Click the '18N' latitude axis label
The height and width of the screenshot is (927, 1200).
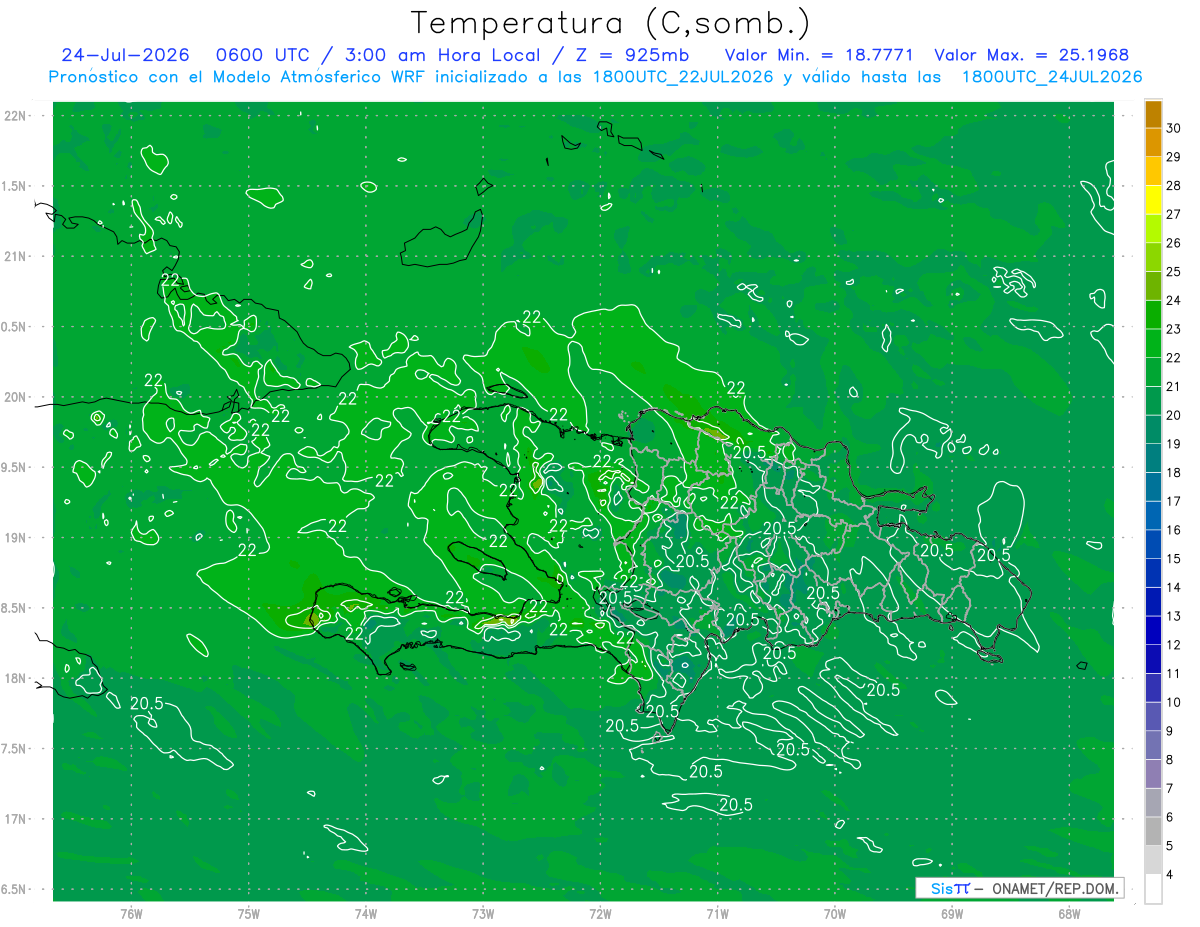[17, 678]
